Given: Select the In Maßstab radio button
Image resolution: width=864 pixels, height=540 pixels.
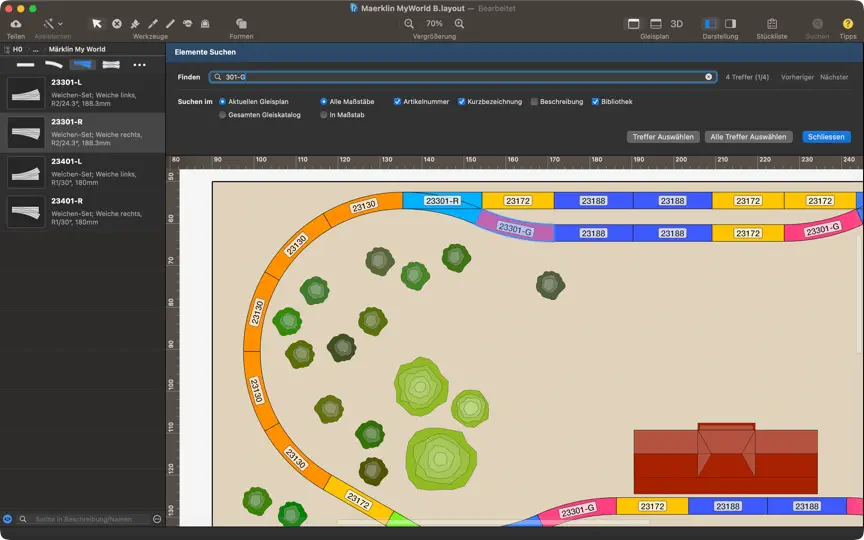Looking at the screenshot, I should tap(323, 115).
